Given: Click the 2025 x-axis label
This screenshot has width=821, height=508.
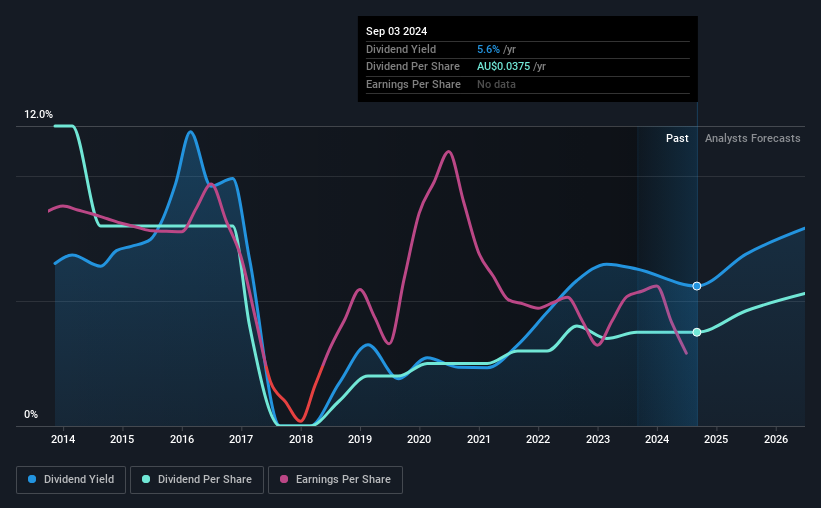Looking at the screenshot, I should (x=716, y=439).
